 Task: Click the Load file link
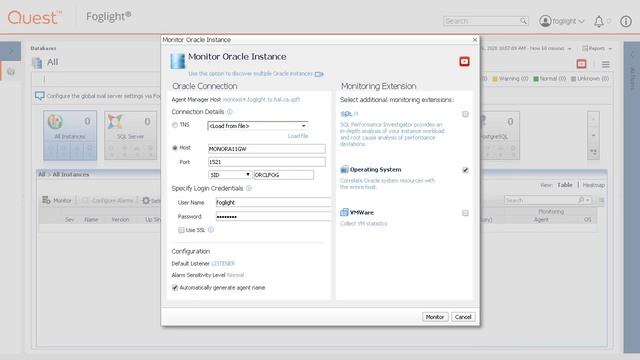[x=298, y=136]
